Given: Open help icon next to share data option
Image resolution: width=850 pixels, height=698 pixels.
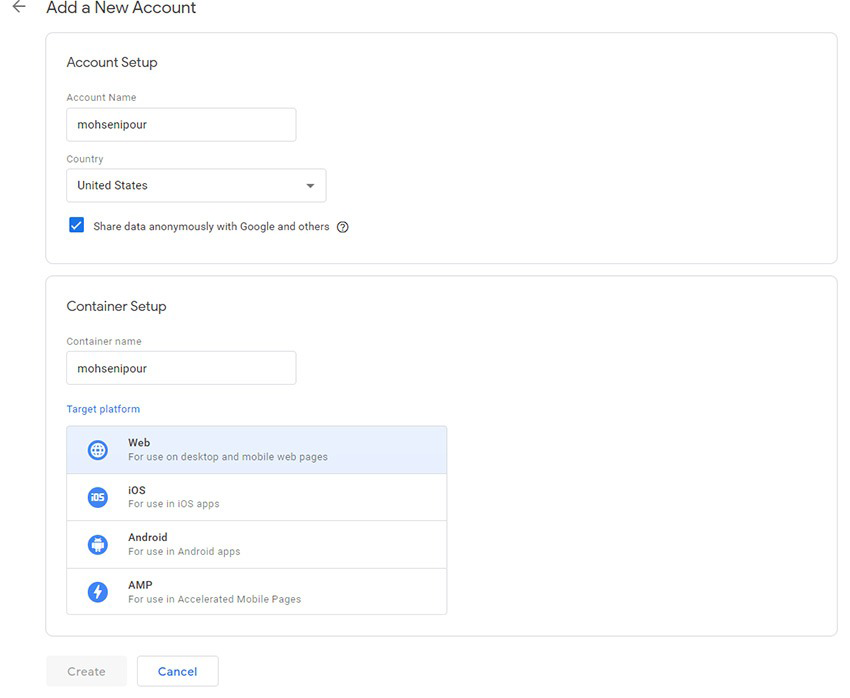Looking at the screenshot, I should (x=343, y=227).
